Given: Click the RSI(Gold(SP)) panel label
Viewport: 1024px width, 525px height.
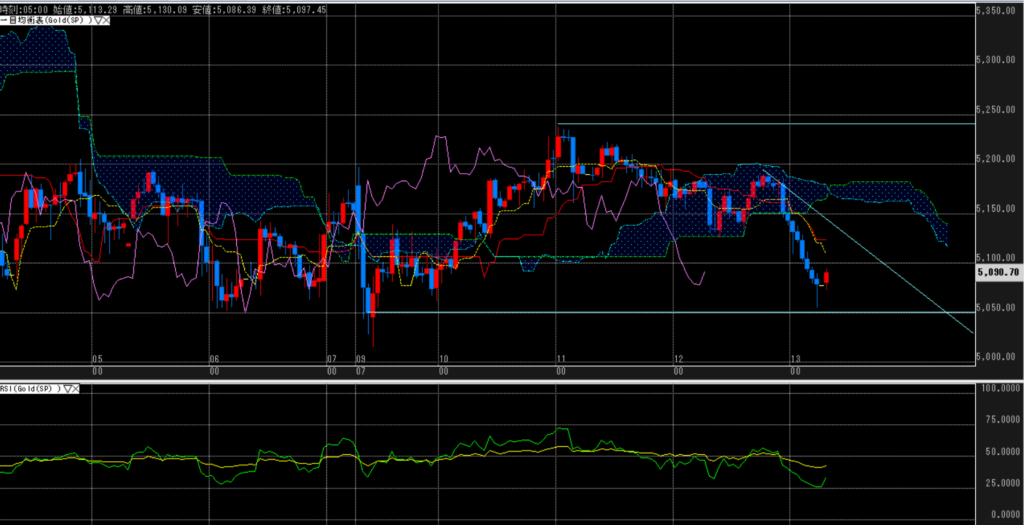Looking at the screenshot, I should coord(32,388).
